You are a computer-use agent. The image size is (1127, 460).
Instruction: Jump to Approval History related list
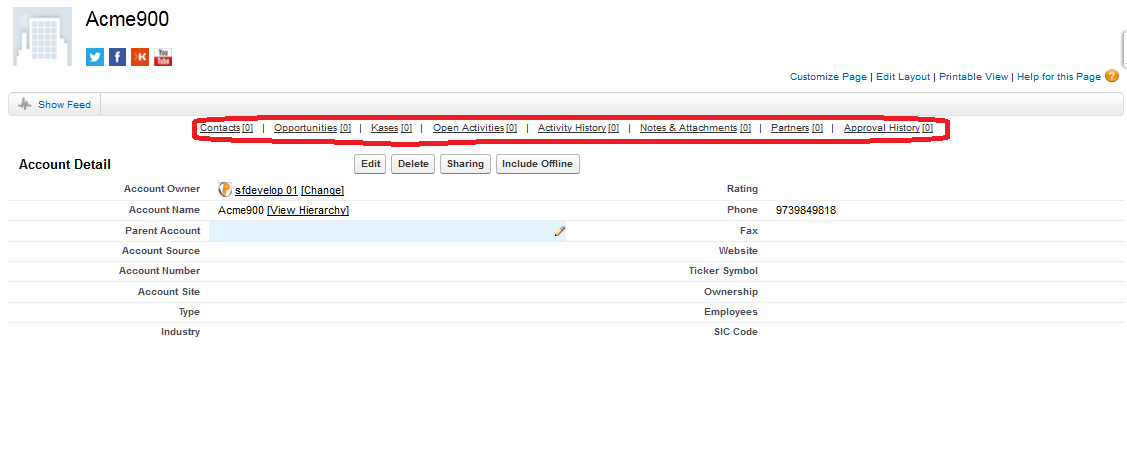click(x=888, y=128)
